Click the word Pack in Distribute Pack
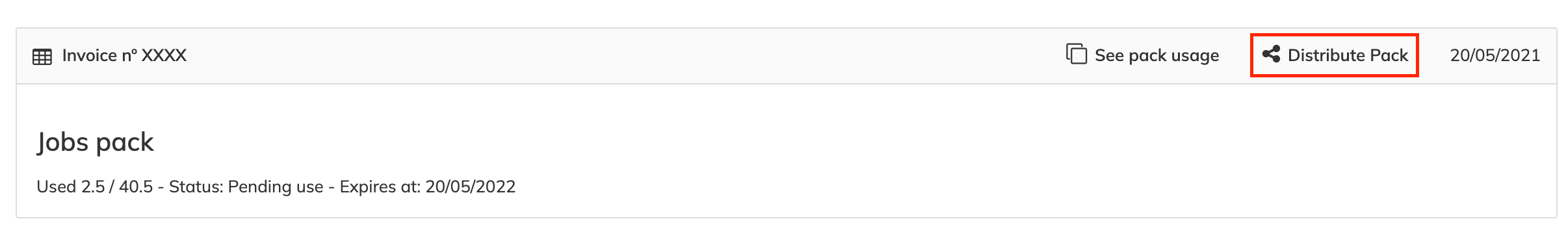Image resolution: width=1568 pixels, height=234 pixels. click(x=1389, y=55)
